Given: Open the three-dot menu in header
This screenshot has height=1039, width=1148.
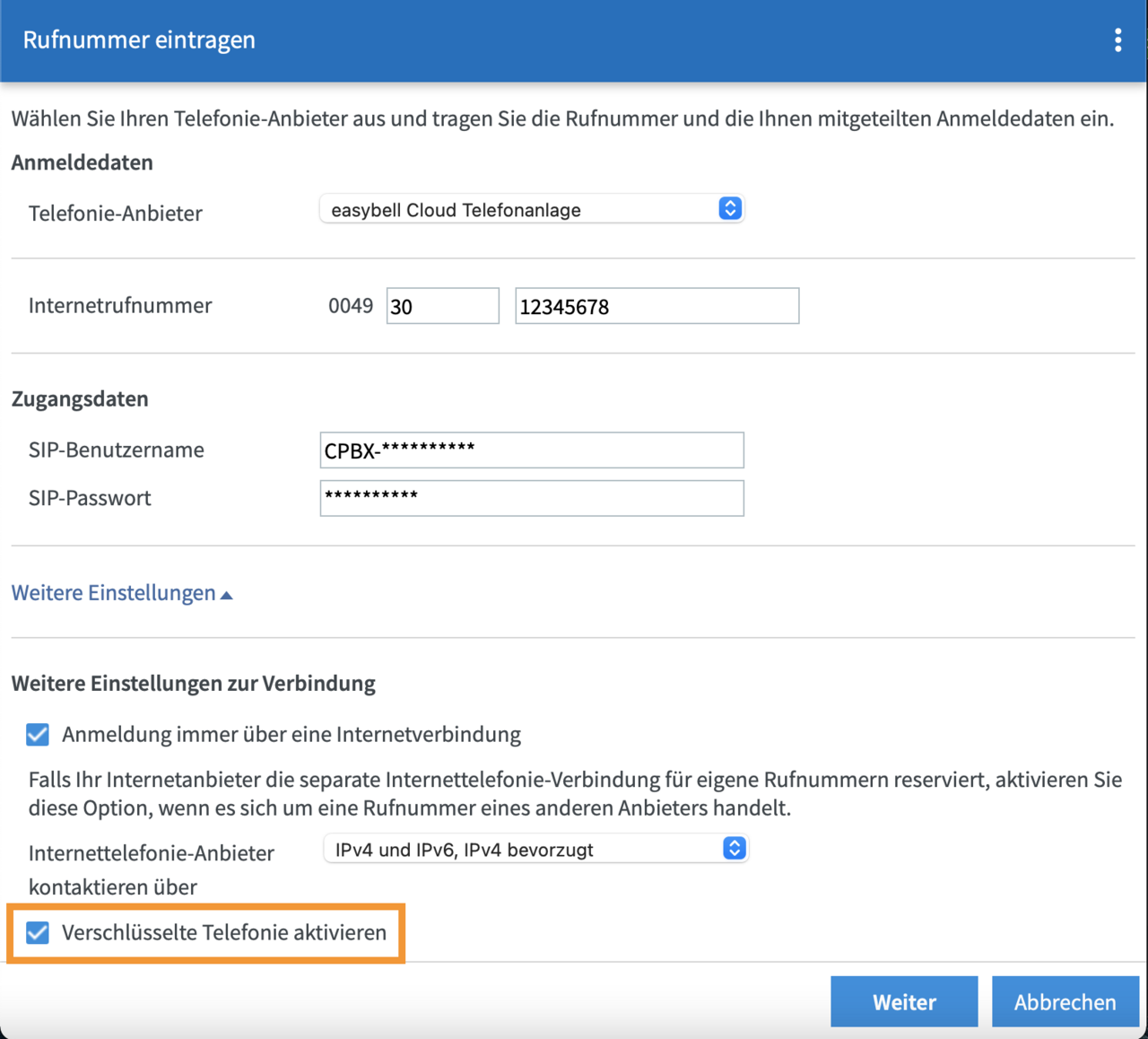Looking at the screenshot, I should (x=1118, y=40).
